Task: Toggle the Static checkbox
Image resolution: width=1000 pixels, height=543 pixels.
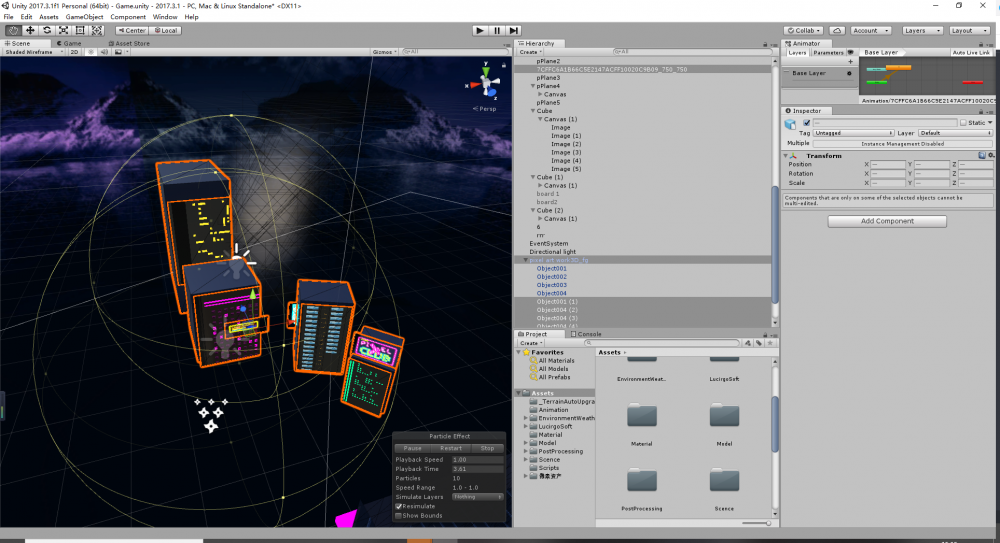Action: coord(963,123)
